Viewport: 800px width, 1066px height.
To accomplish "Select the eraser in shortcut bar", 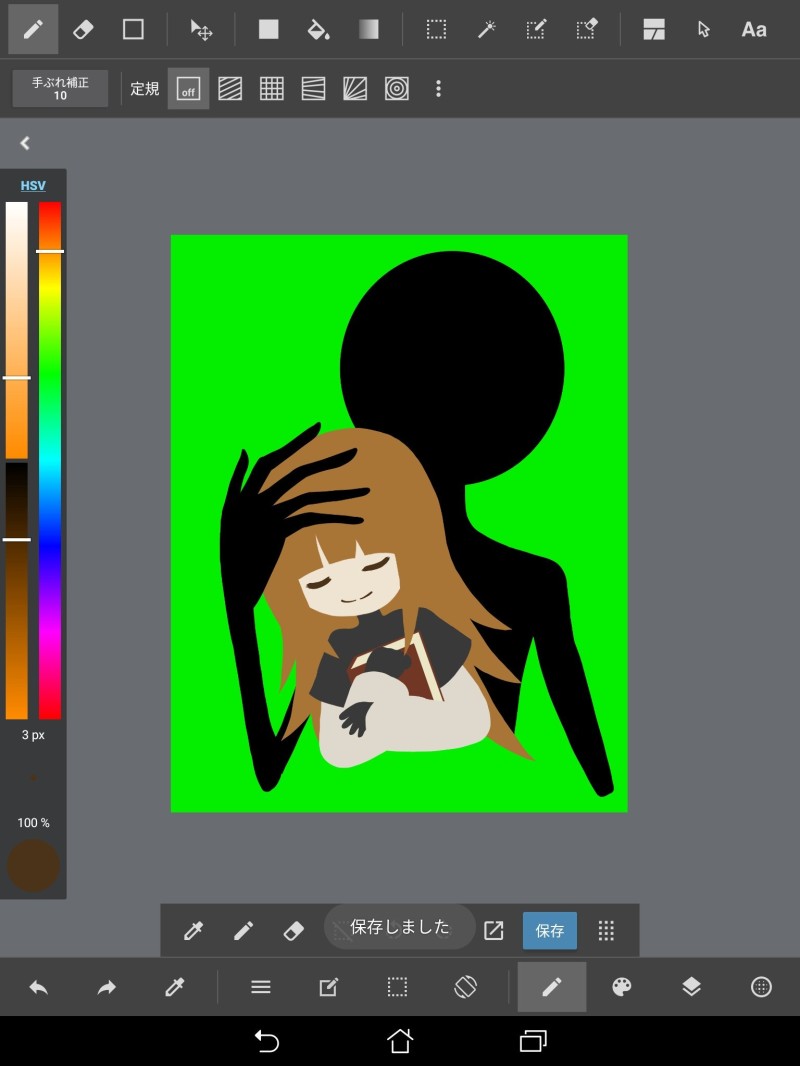I will pyautogui.click(x=293, y=930).
